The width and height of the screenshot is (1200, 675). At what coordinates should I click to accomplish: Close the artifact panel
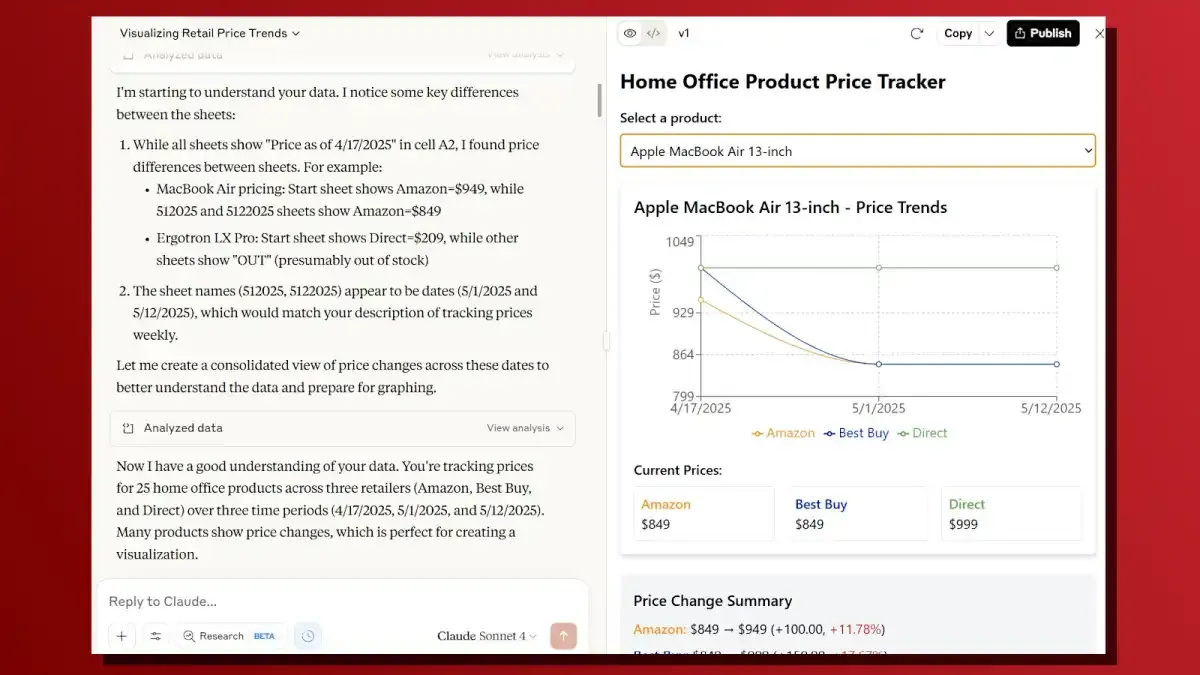(x=1099, y=33)
